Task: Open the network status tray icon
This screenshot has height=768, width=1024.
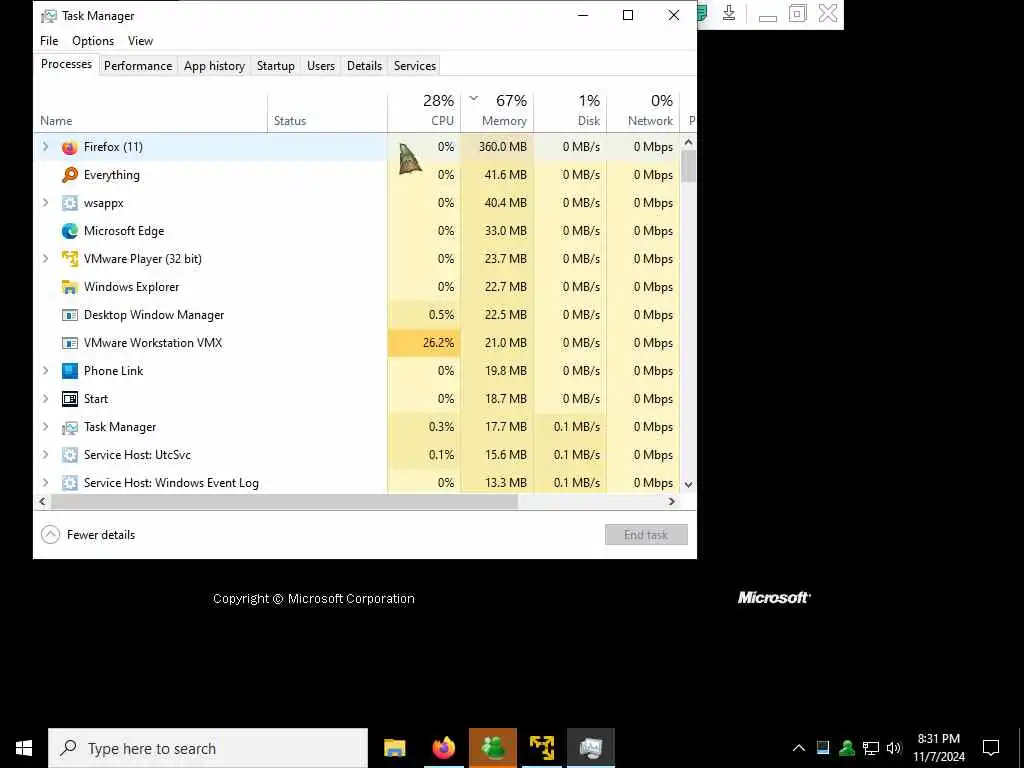Action: coord(871,748)
